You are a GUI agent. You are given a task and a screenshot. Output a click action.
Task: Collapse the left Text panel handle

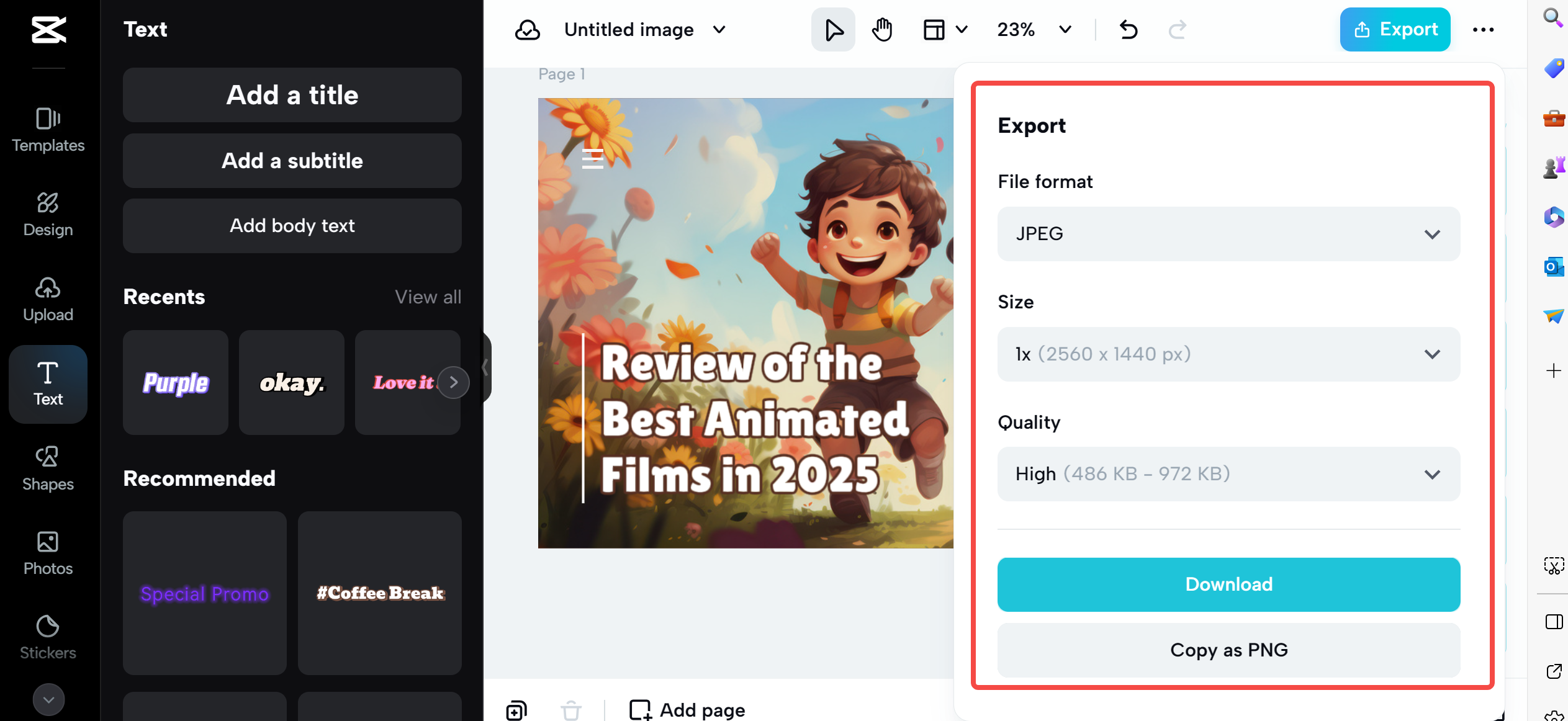(x=485, y=367)
